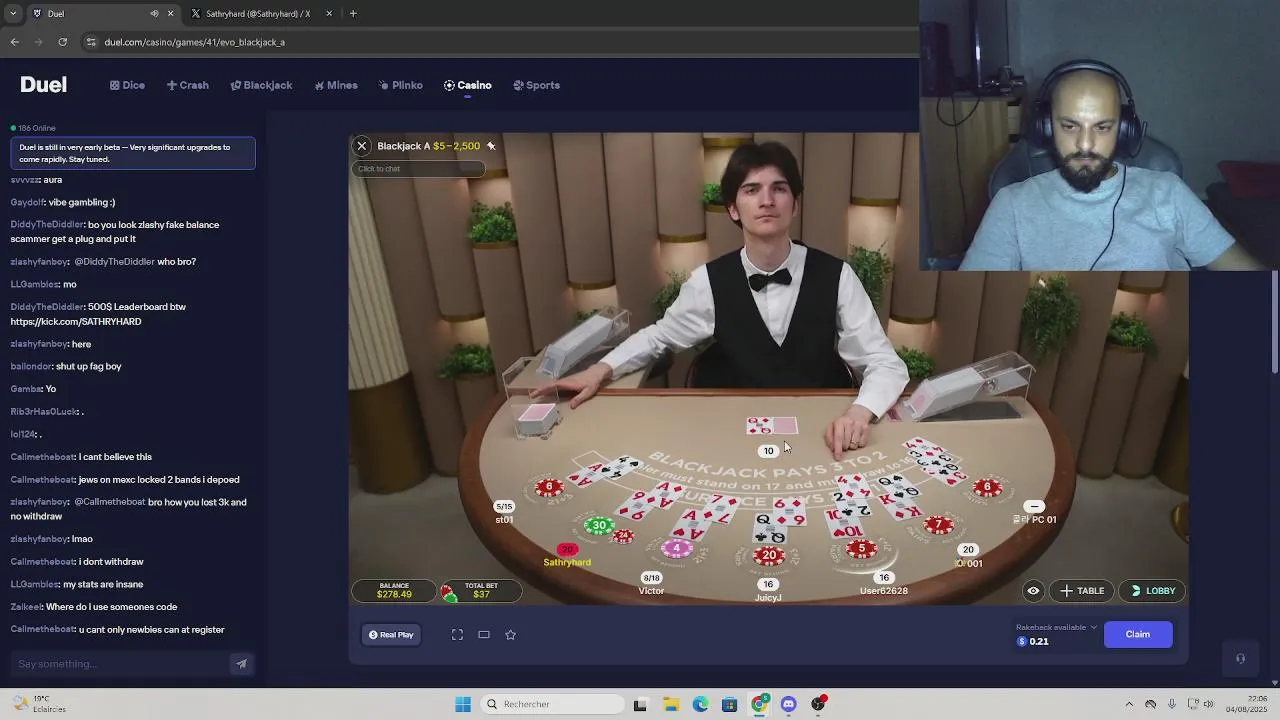Switch to theater mode view

point(484,635)
